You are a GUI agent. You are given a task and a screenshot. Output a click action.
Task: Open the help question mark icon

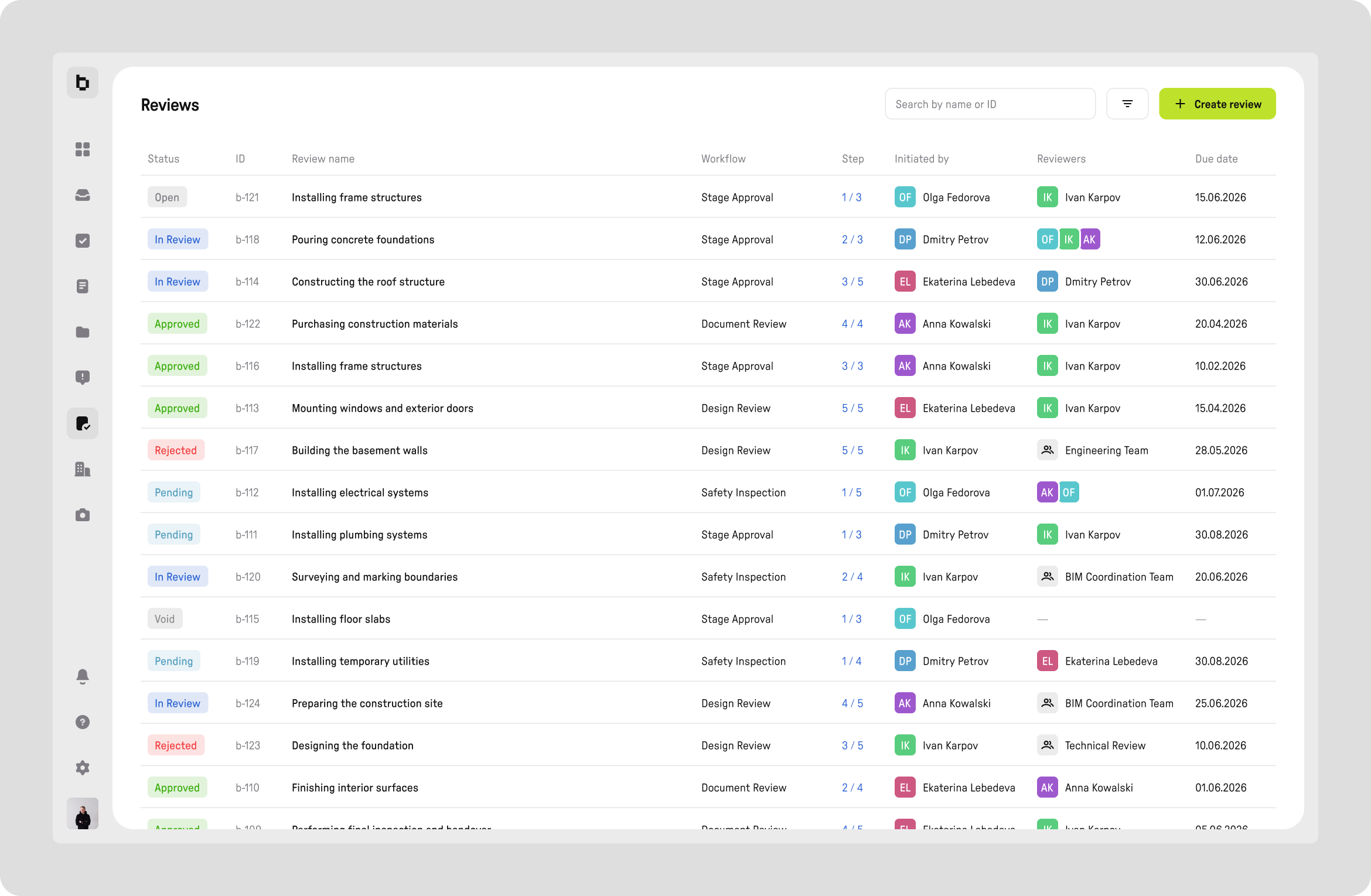click(x=83, y=722)
